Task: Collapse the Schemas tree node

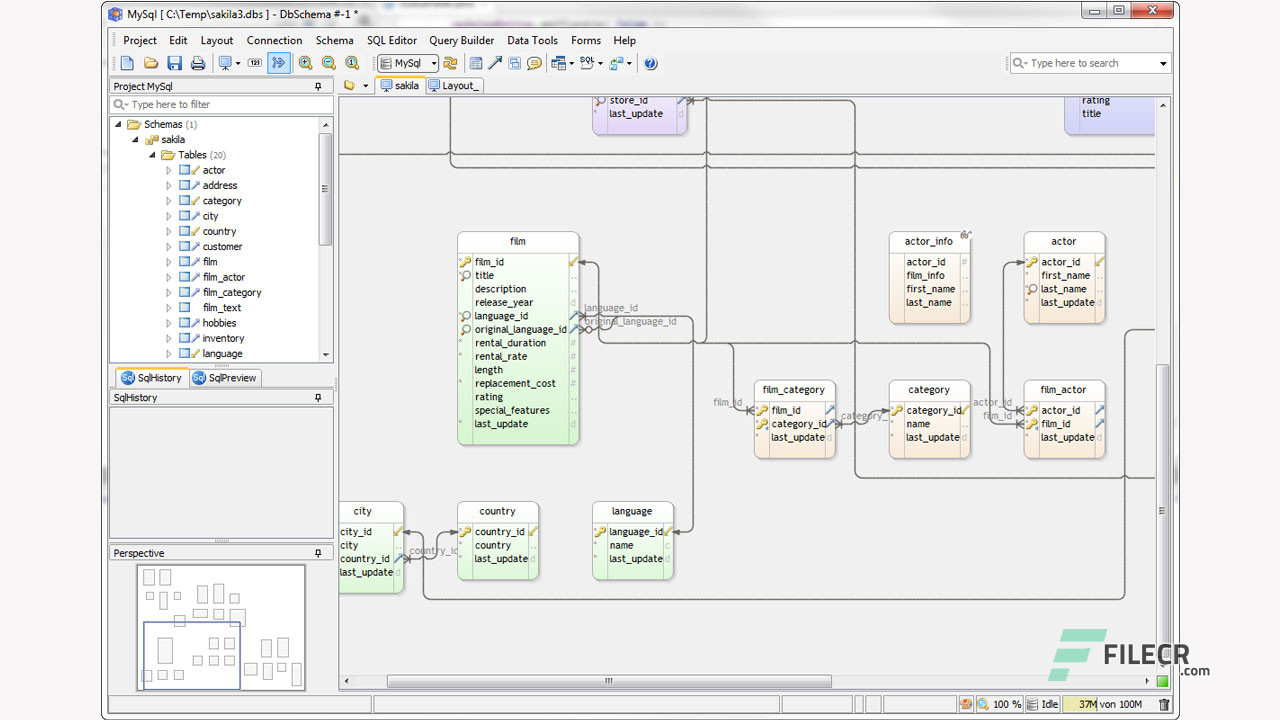Action: pos(119,124)
